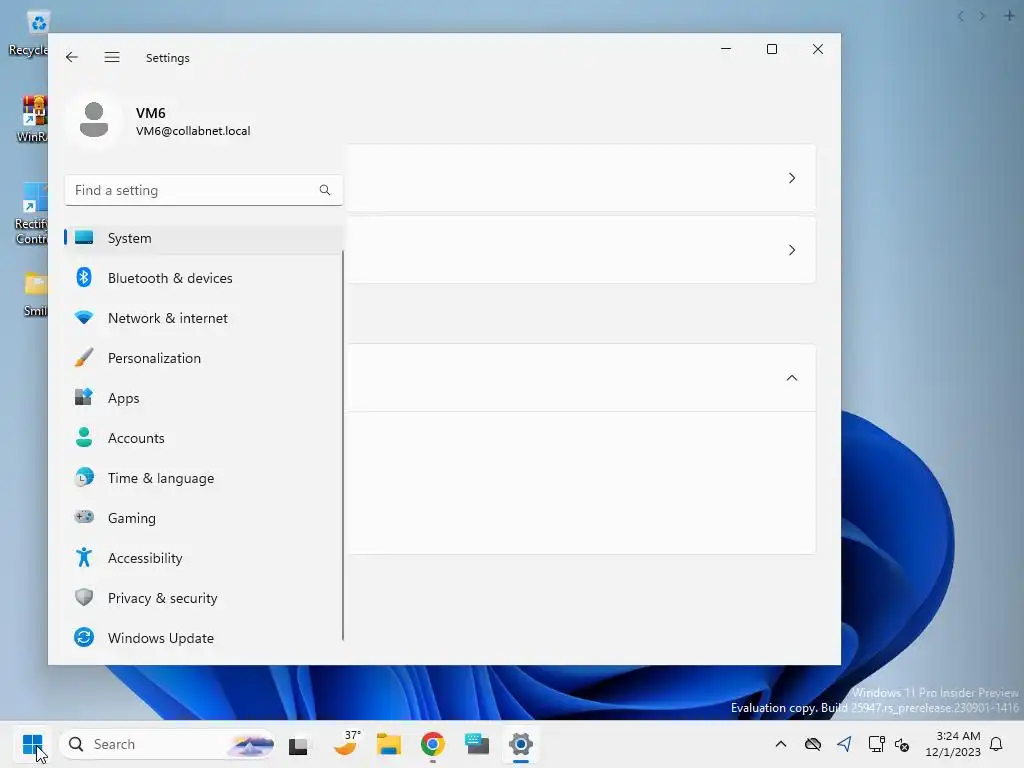Open the keyboard app icon beside Chrome
The width and height of the screenshot is (1024, 768).
point(477,744)
